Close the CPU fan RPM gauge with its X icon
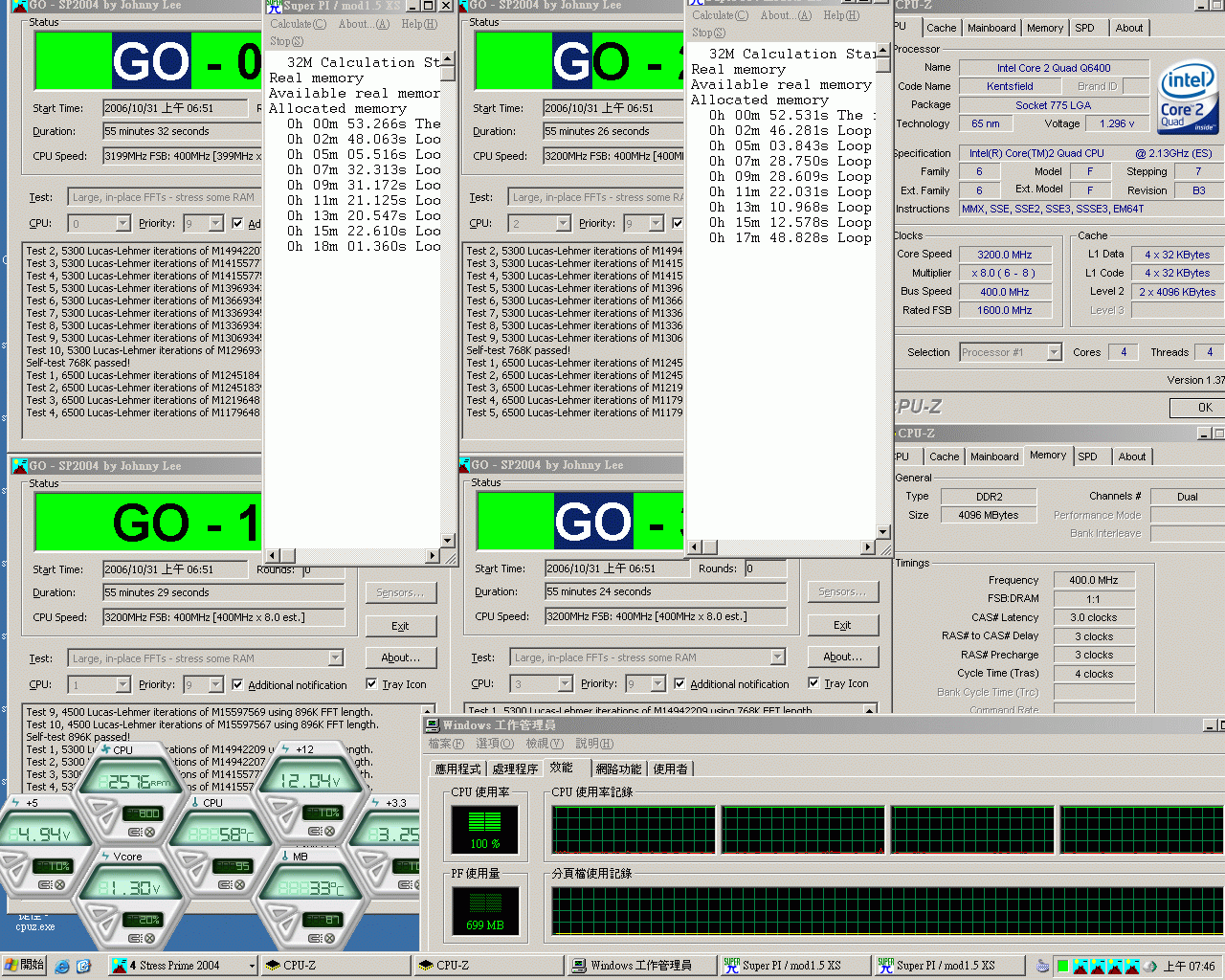 (x=150, y=833)
